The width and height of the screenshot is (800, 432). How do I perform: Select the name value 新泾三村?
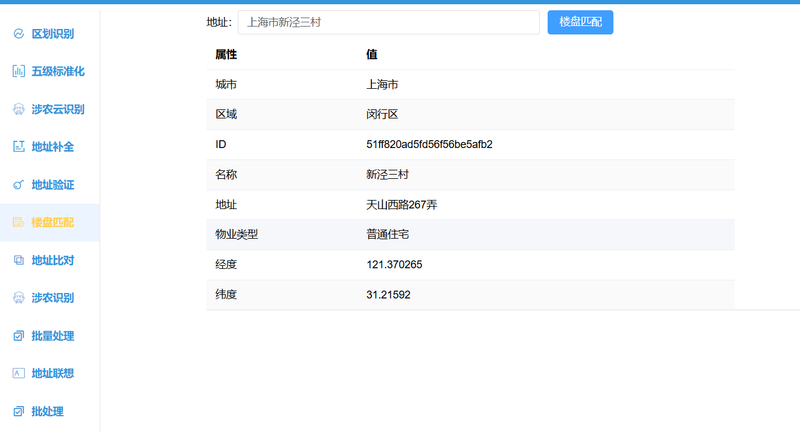[387, 174]
